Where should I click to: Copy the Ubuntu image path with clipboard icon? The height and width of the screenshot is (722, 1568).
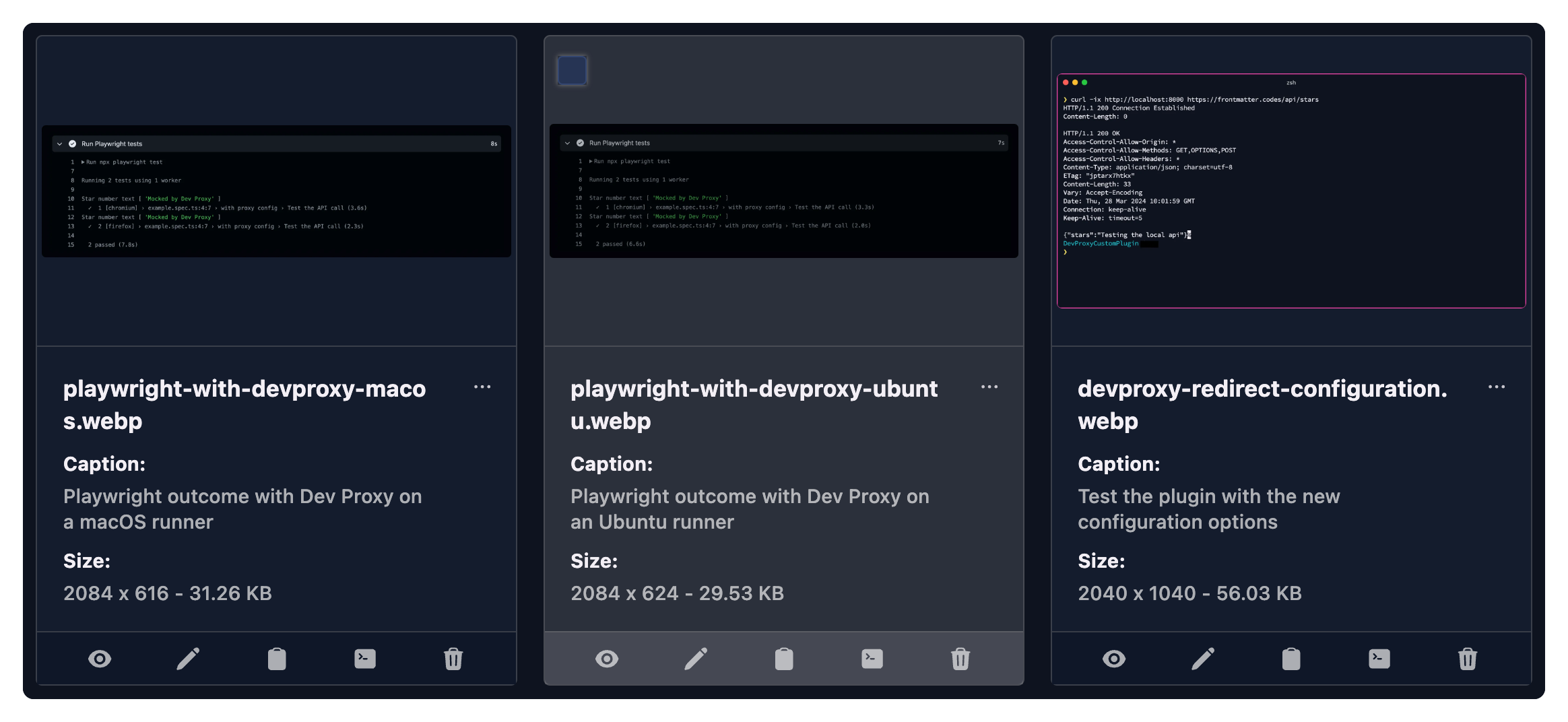[x=784, y=659]
